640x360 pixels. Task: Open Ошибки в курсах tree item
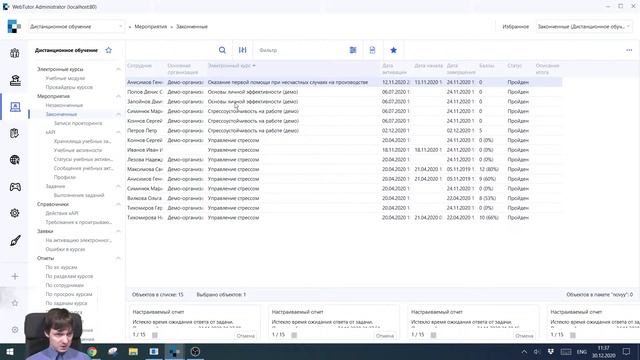click(x=65, y=249)
